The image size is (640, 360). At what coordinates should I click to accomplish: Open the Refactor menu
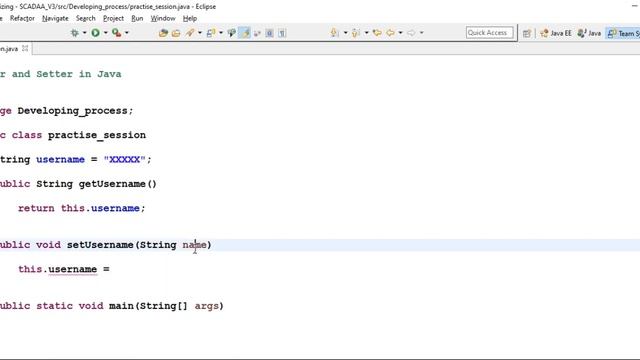pos(22,18)
